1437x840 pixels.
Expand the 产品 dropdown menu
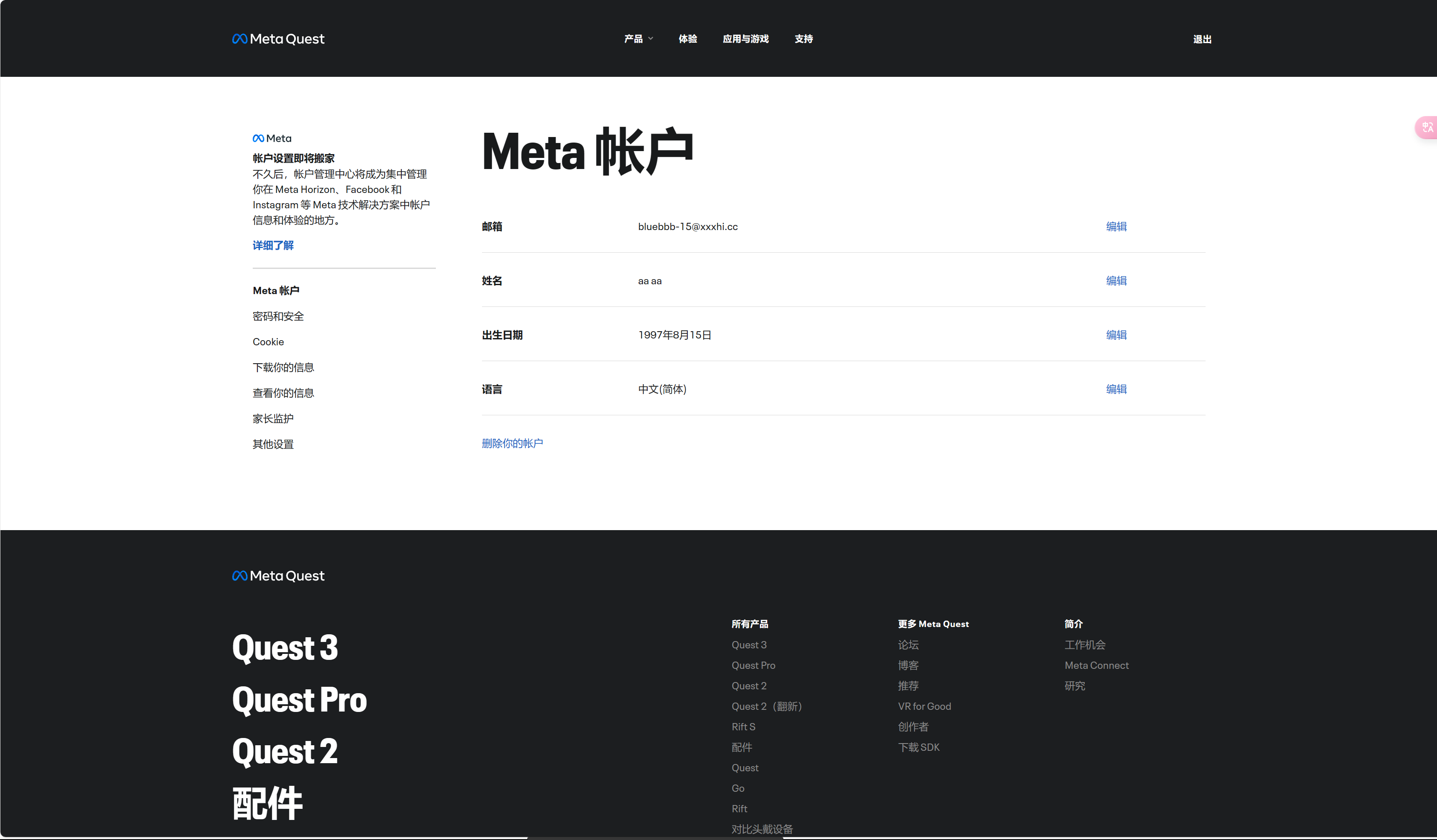coord(638,39)
